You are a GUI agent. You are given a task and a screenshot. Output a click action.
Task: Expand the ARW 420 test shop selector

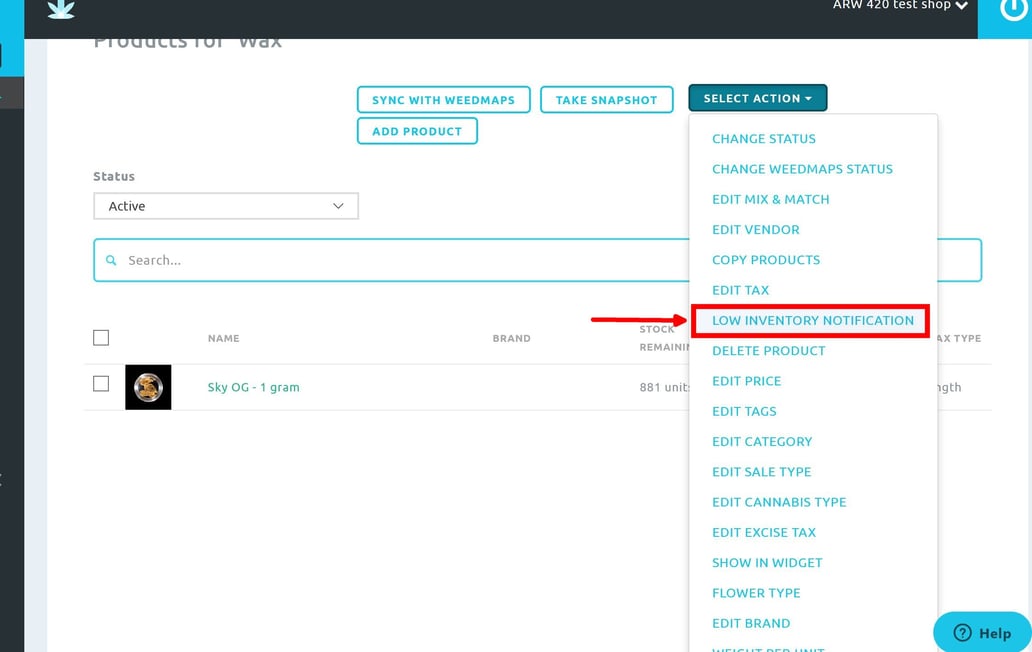[900, 6]
